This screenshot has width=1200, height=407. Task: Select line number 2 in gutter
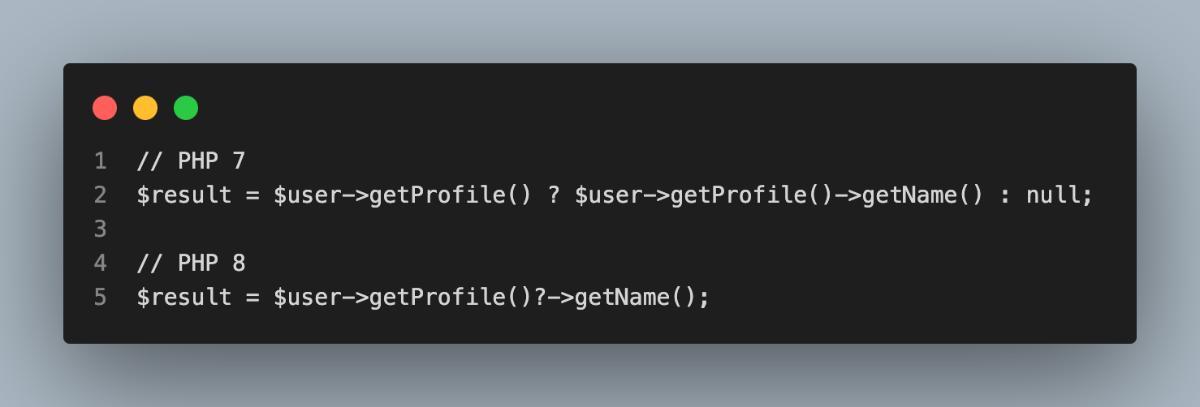click(100, 195)
